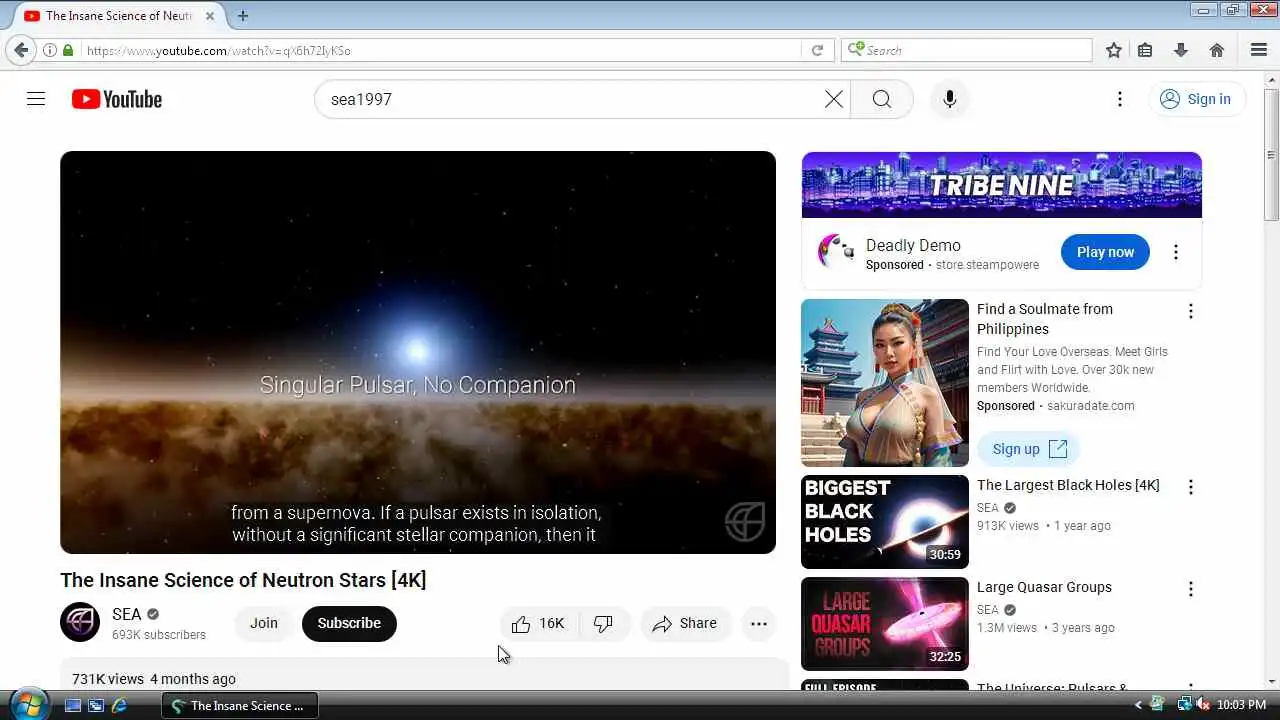
Task: Open a new browser tab
Action: 243,15
